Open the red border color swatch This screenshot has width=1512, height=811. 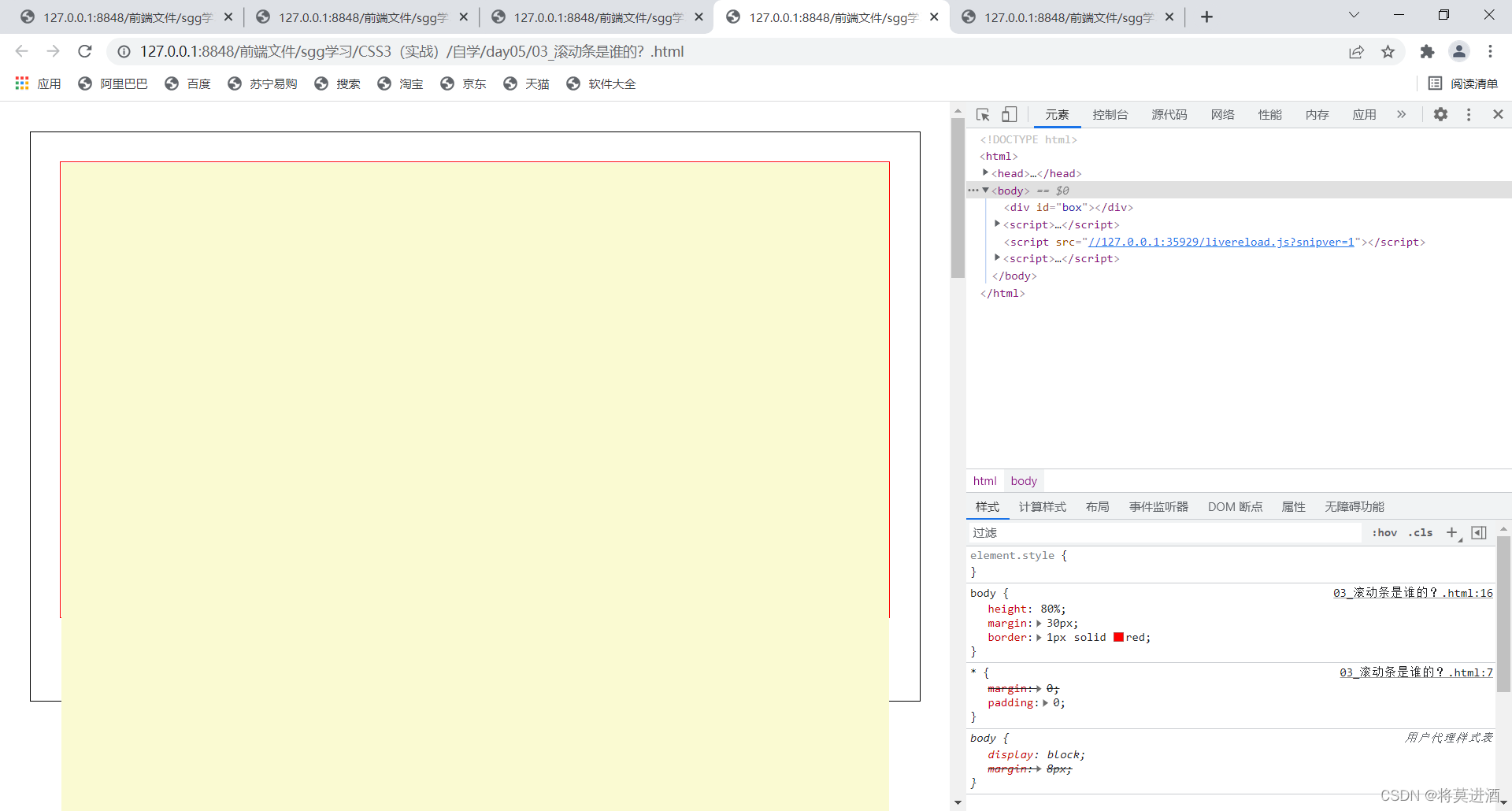click(x=1118, y=638)
